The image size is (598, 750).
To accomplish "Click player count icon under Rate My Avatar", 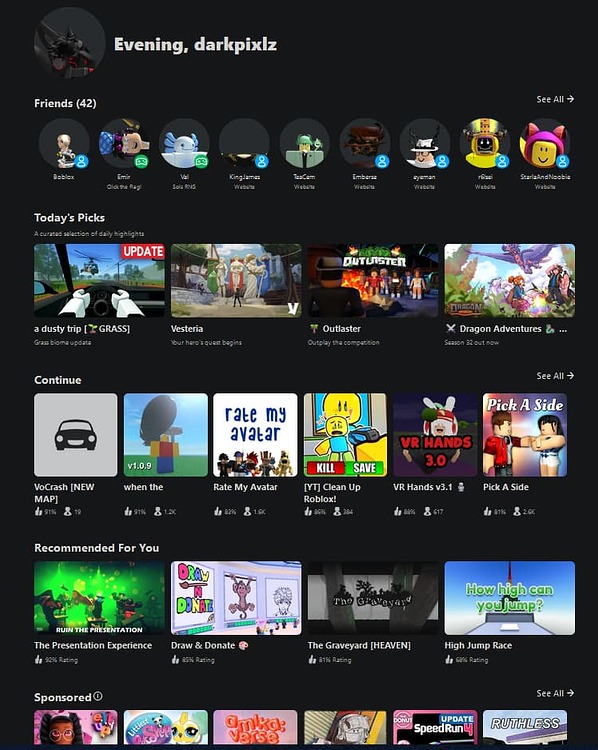I will tap(247, 511).
